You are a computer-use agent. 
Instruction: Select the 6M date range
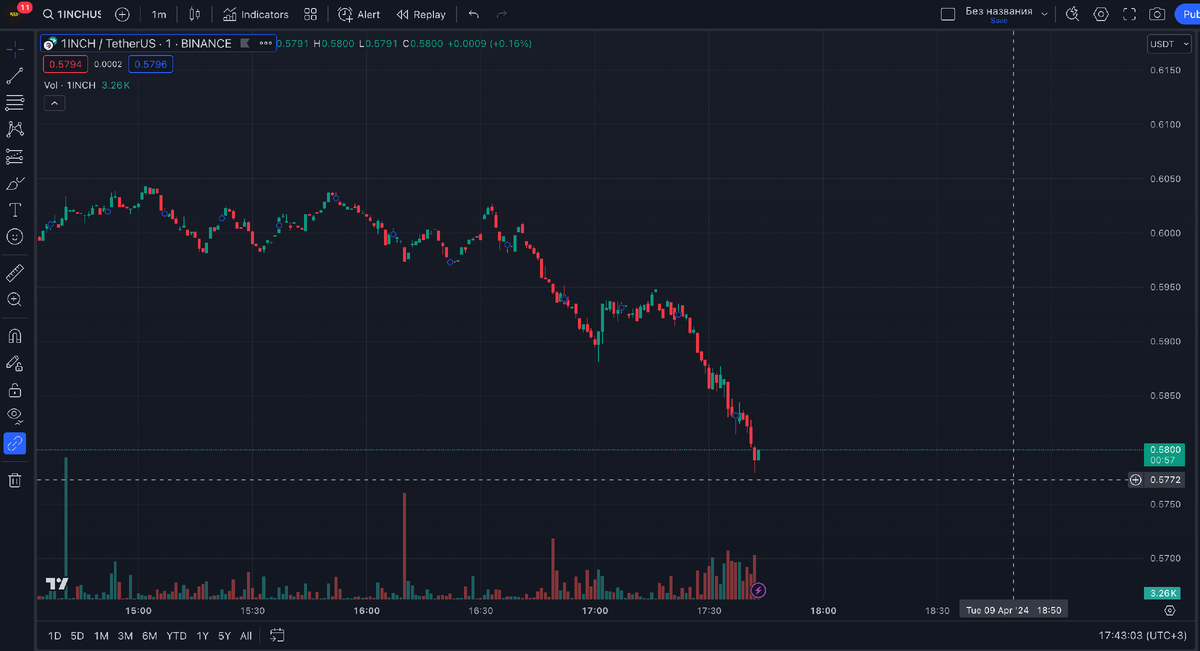(149, 636)
